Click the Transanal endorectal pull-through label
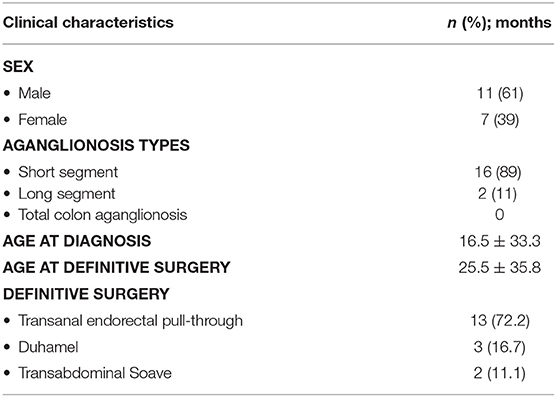This screenshot has height=397, width=556. 130,321
